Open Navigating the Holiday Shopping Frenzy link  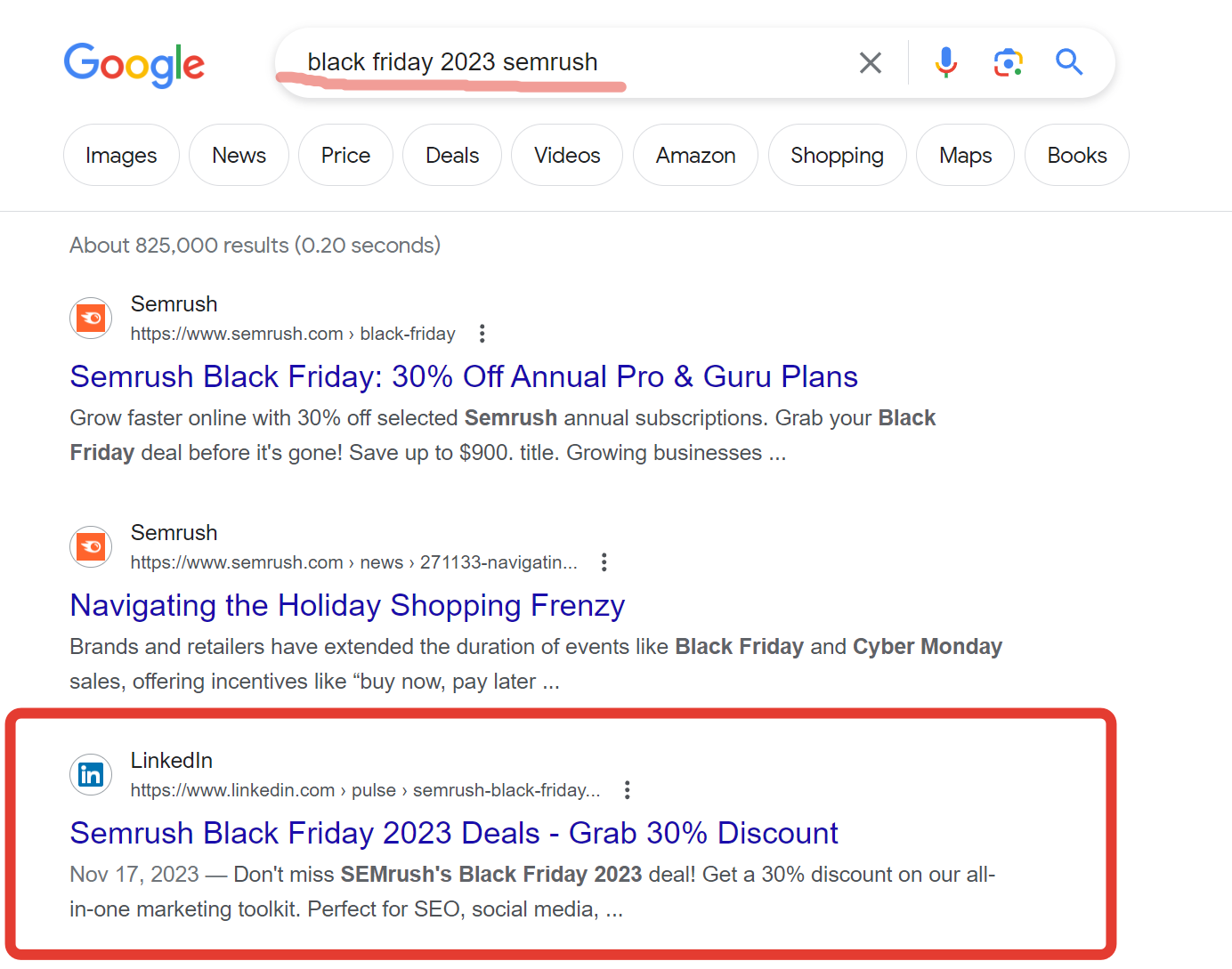tap(347, 606)
